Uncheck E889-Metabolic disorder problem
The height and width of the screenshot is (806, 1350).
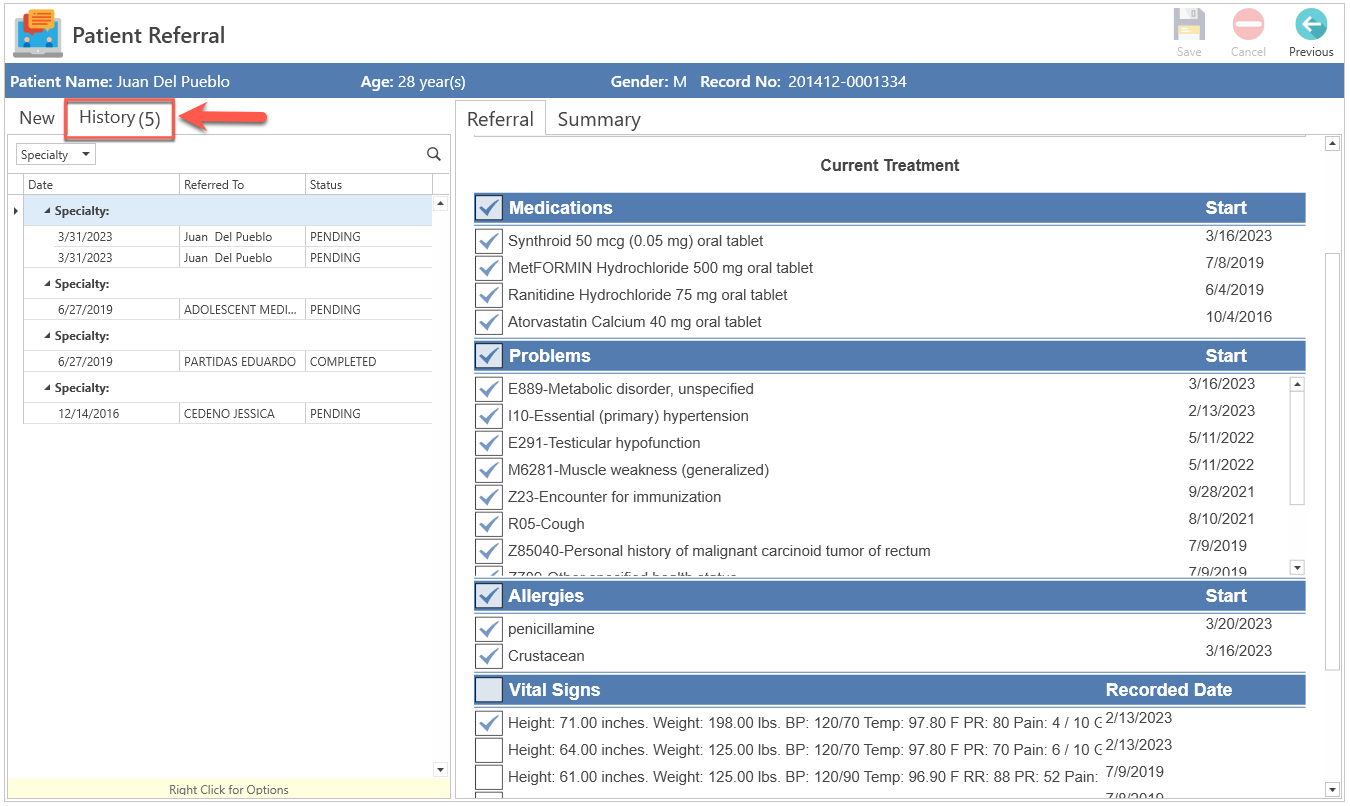[489, 389]
